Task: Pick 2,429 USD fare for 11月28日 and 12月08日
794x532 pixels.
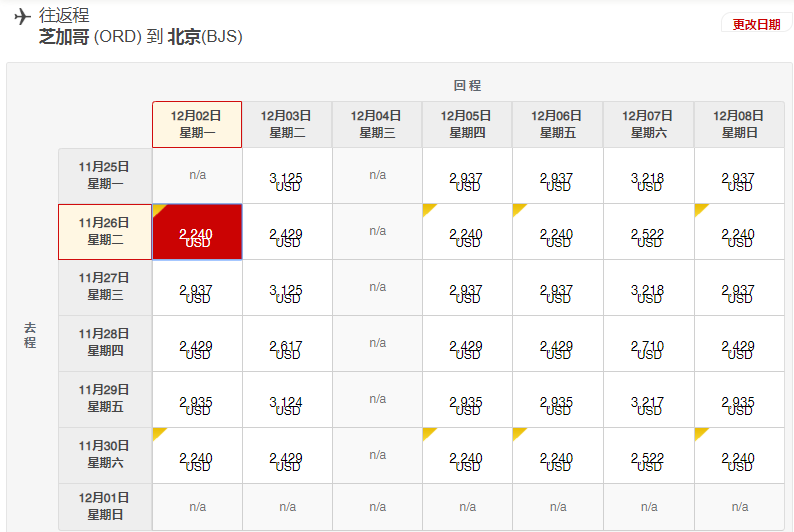Action: 739,344
